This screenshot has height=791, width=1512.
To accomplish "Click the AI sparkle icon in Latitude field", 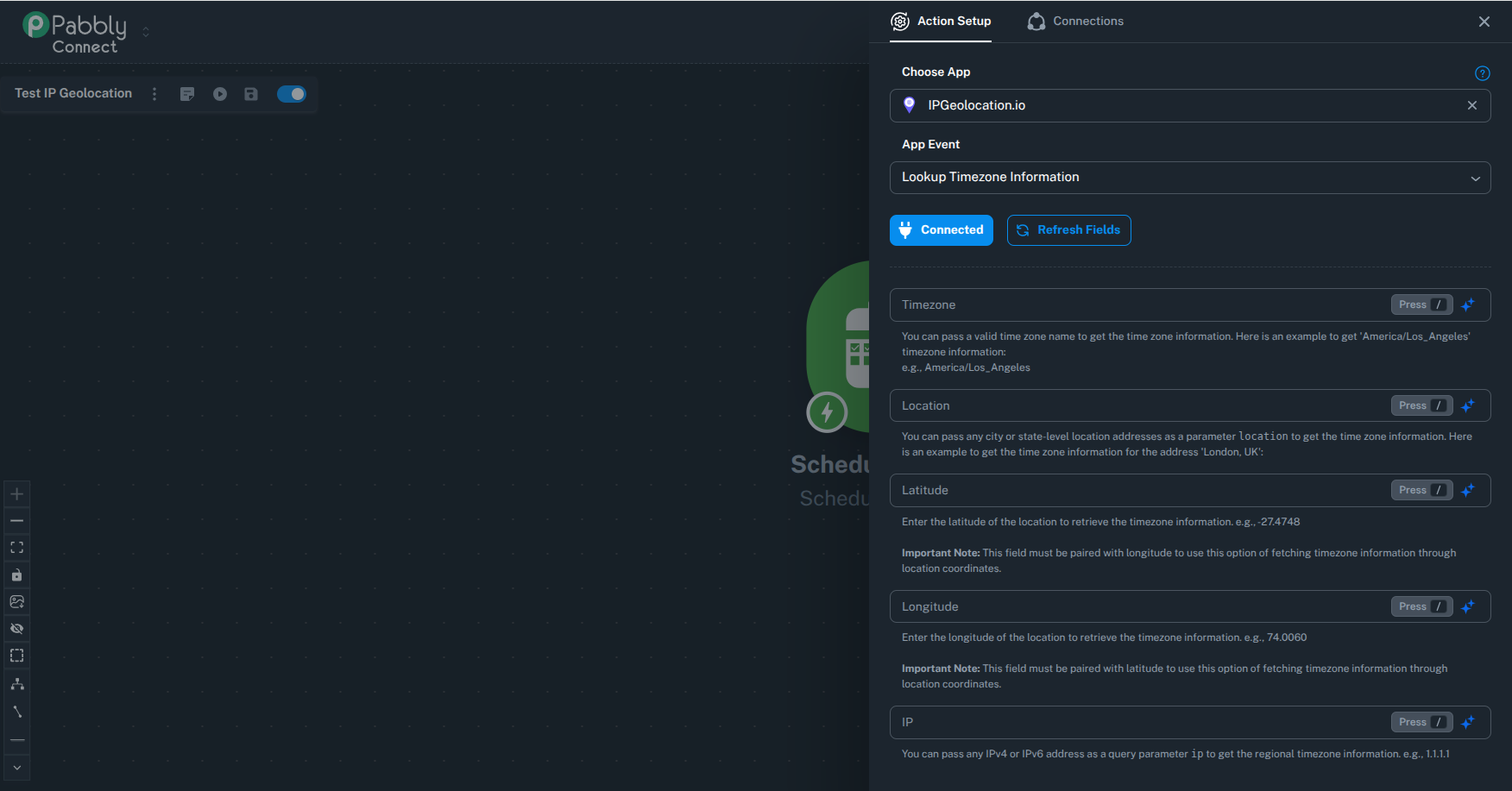I will click(x=1468, y=490).
